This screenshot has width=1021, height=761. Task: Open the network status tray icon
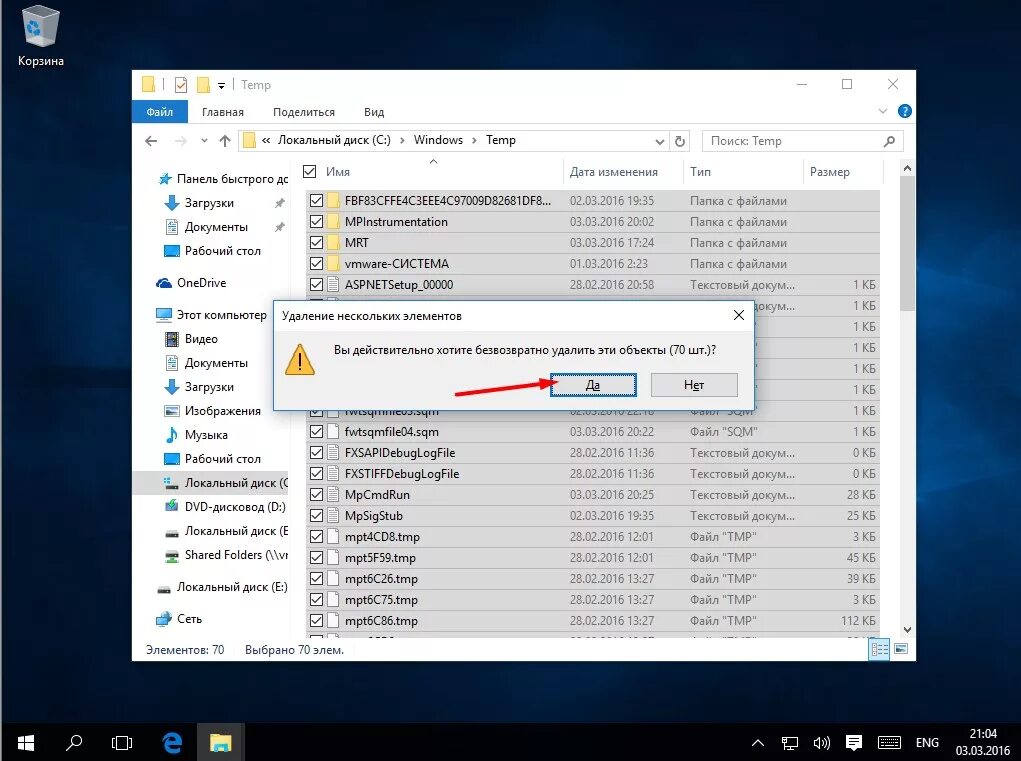[790, 743]
